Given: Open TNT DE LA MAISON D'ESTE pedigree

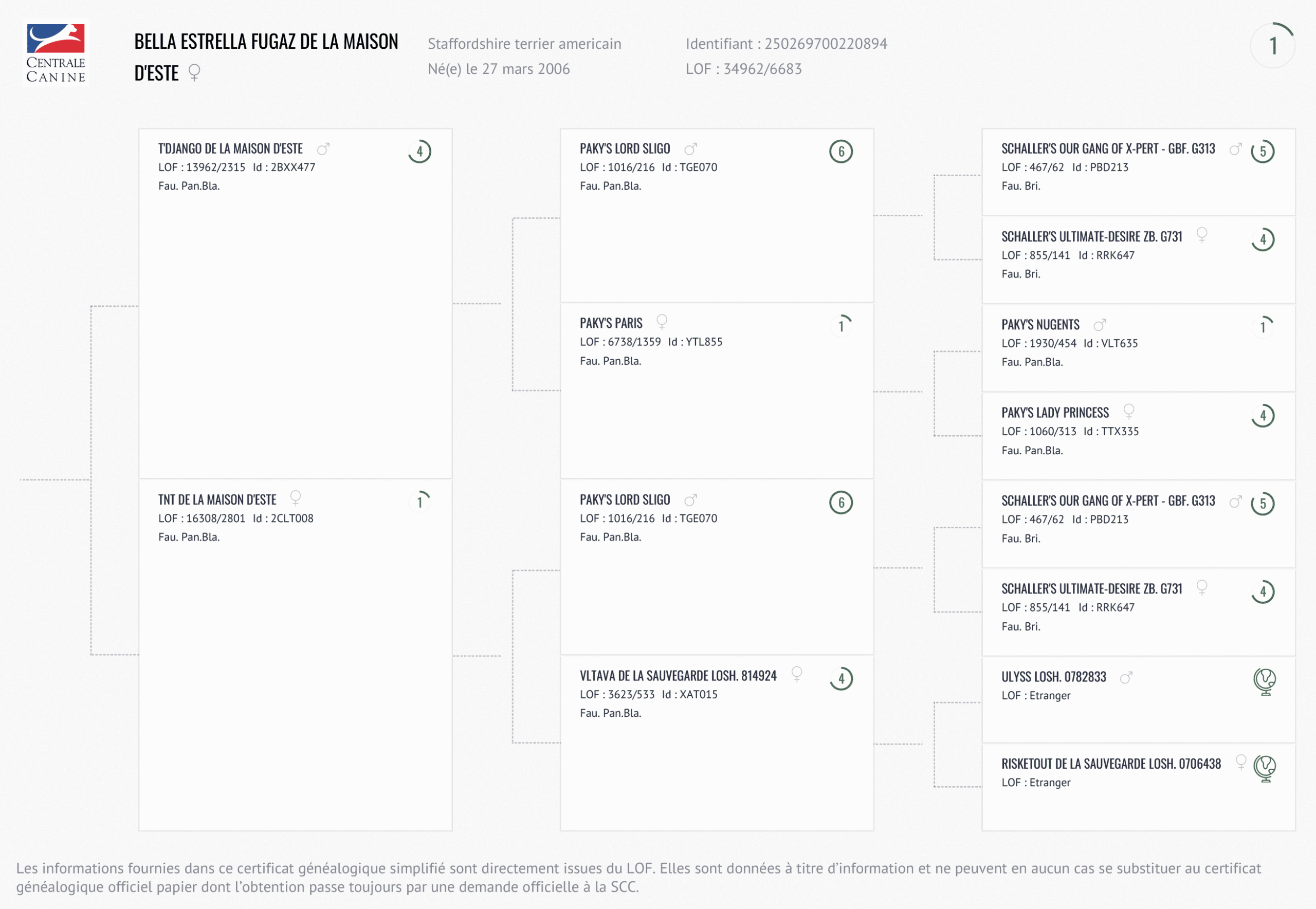Looking at the screenshot, I should pos(217,500).
